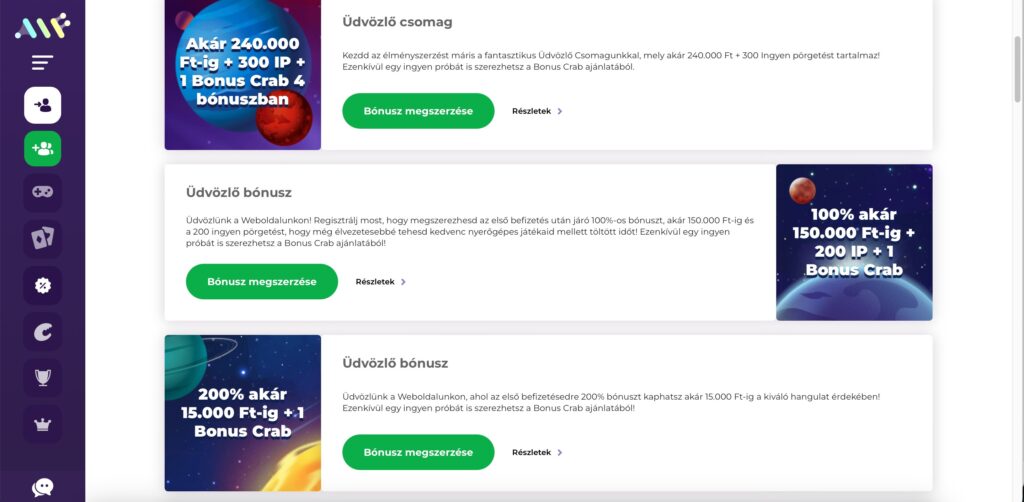Expand the sidebar hamburger menu

coord(42,63)
